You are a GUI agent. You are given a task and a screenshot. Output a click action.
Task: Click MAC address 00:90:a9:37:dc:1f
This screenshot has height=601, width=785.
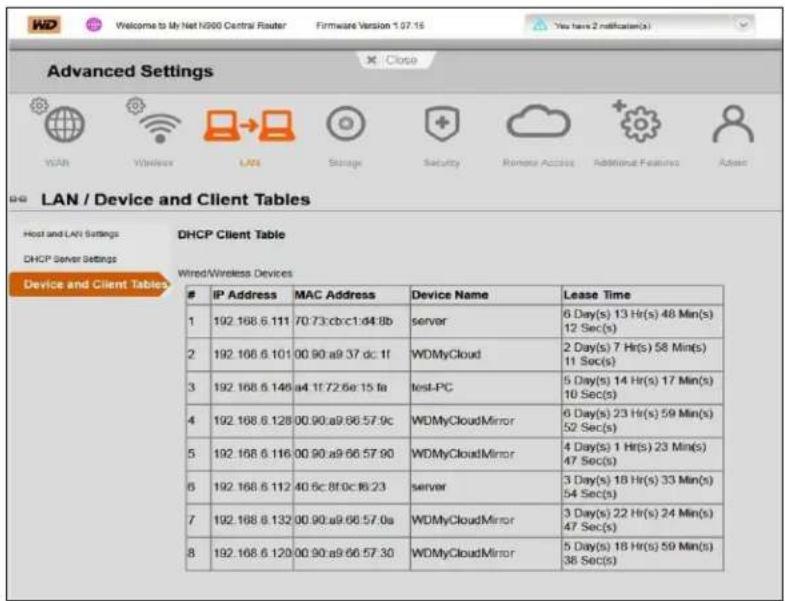[x=342, y=354]
